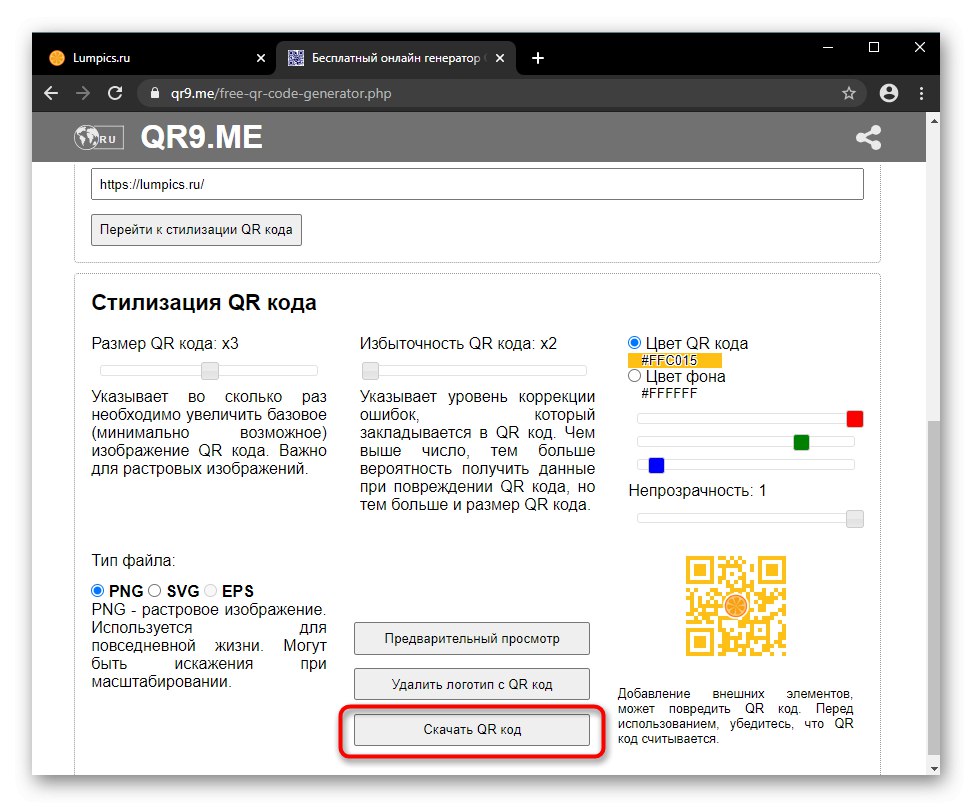Choose EPS file type
Screen dimensions: 972x807
point(211,591)
